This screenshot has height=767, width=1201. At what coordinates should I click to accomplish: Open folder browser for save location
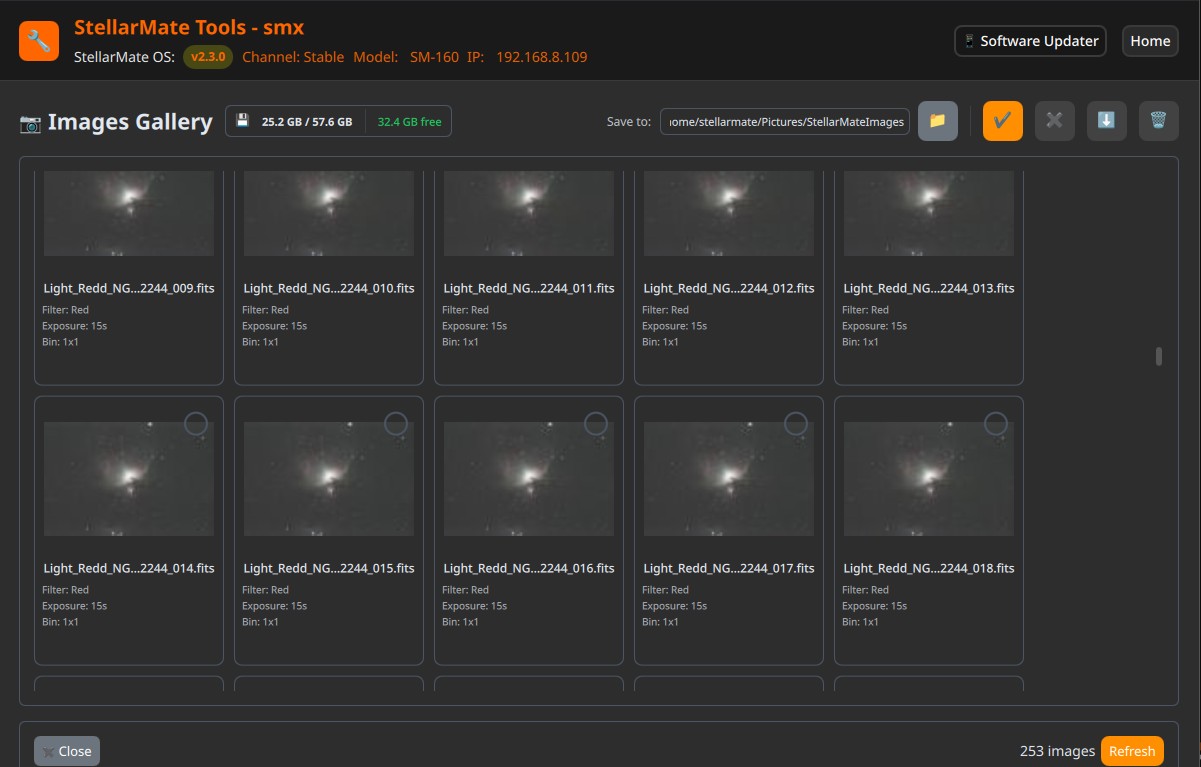[938, 121]
